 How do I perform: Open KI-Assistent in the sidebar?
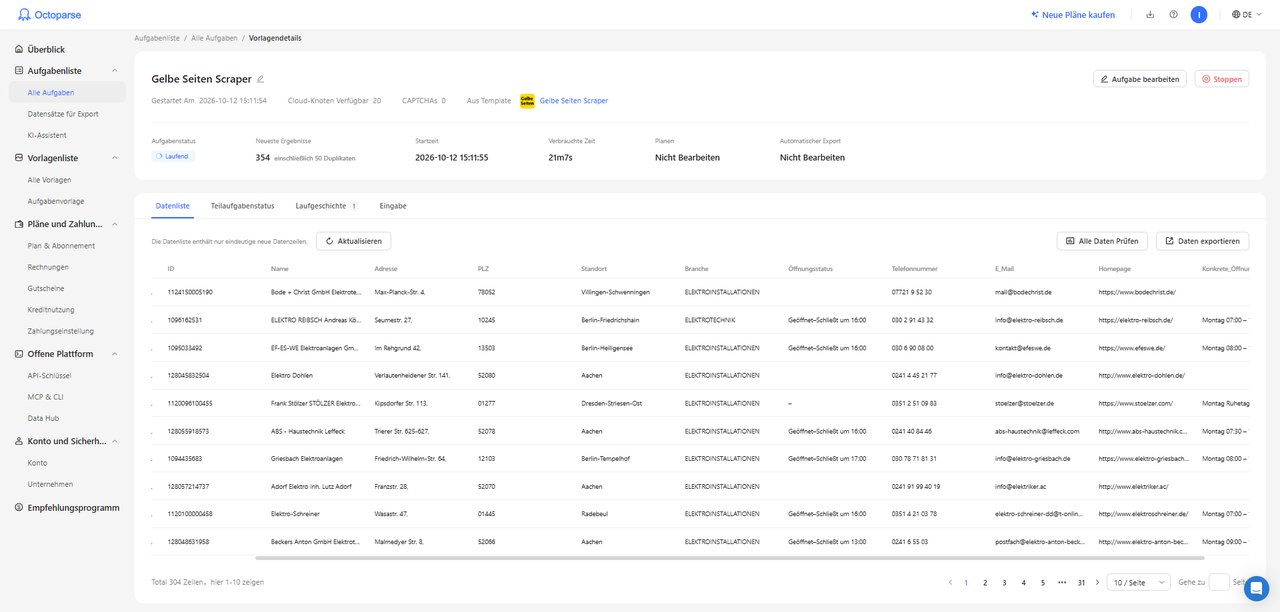tap(46, 135)
